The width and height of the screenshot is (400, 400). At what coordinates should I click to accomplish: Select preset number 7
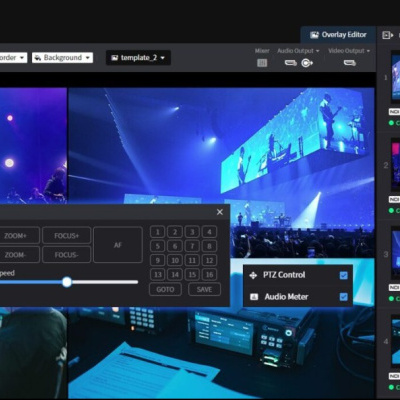pyautogui.click(x=192, y=246)
